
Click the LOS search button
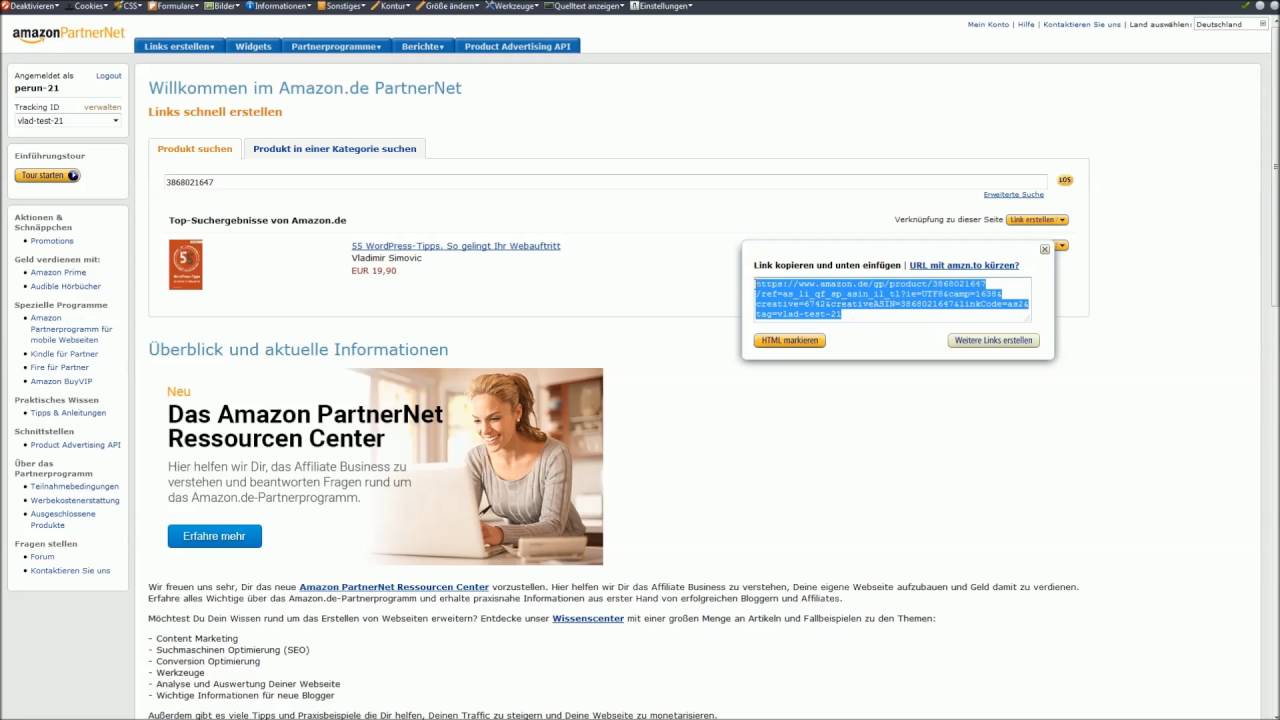tap(1065, 181)
